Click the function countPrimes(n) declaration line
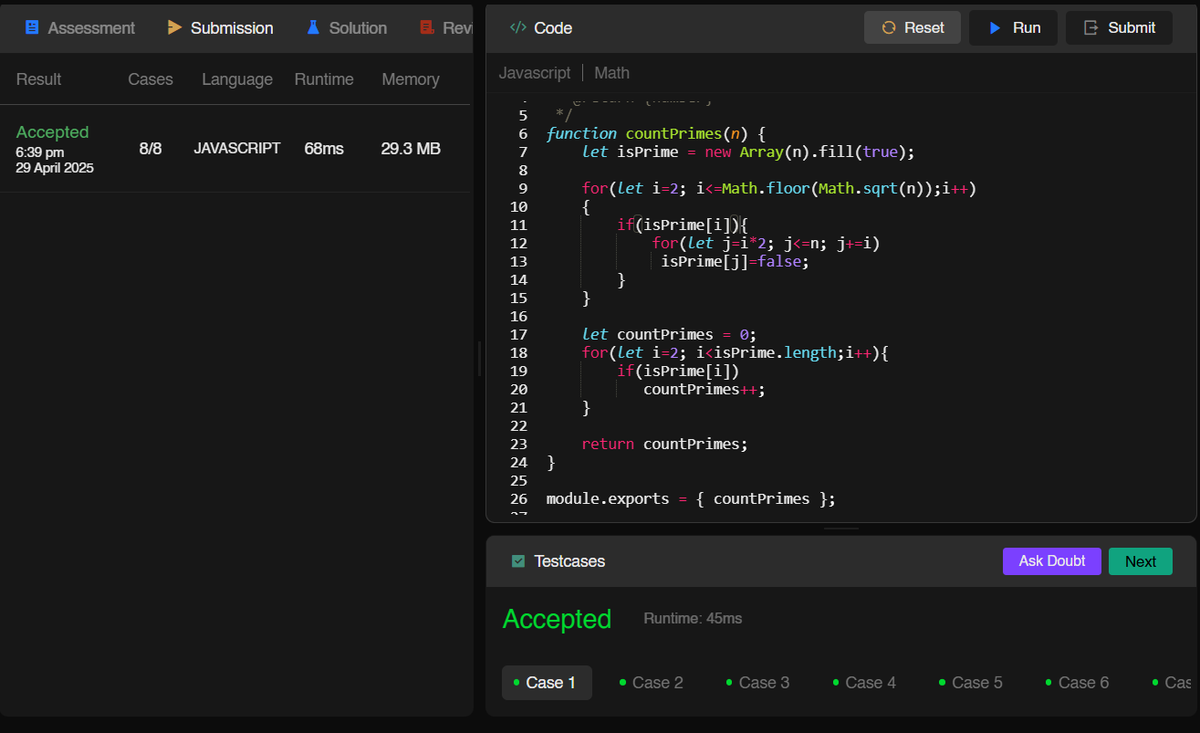The width and height of the screenshot is (1200, 733). (x=656, y=133)
